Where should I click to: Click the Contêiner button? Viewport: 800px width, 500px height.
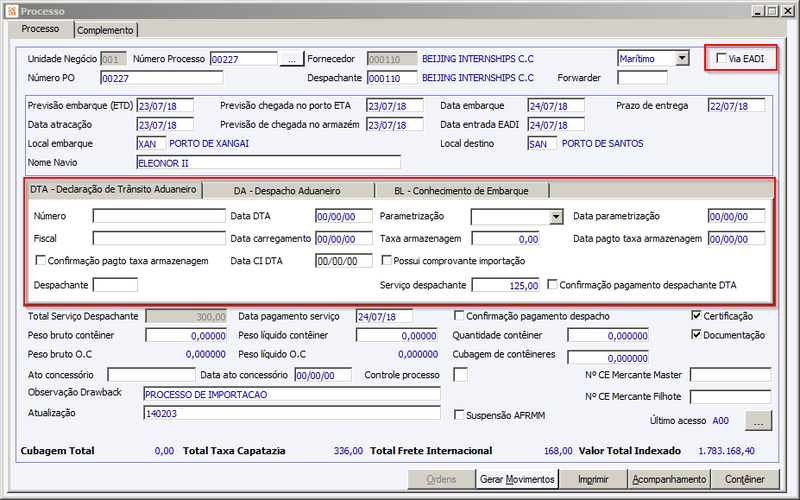point(745,479)
